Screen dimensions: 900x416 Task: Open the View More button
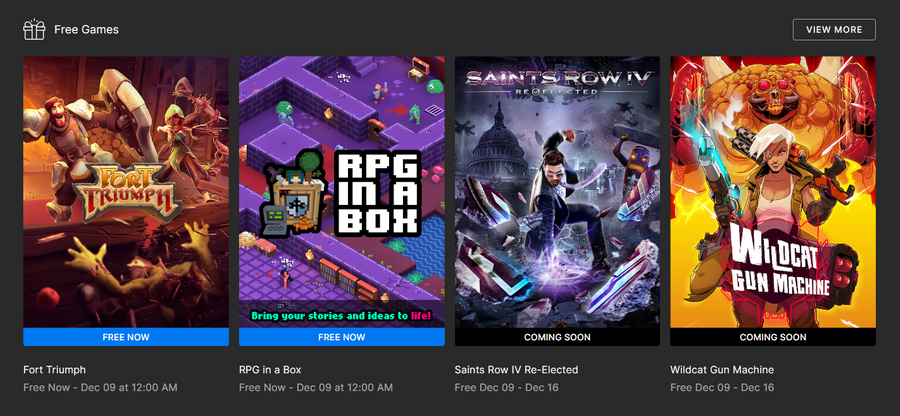tap(834, 30)
